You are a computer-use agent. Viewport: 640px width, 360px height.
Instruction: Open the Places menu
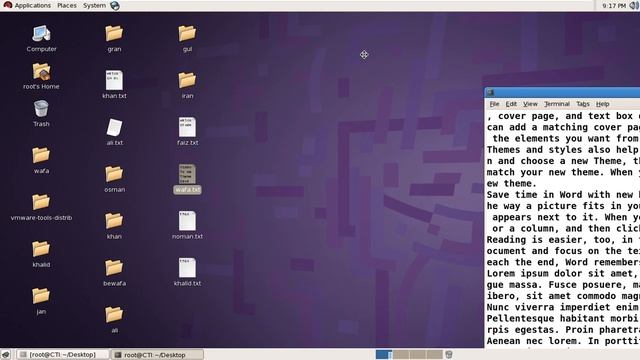point(67,6)
